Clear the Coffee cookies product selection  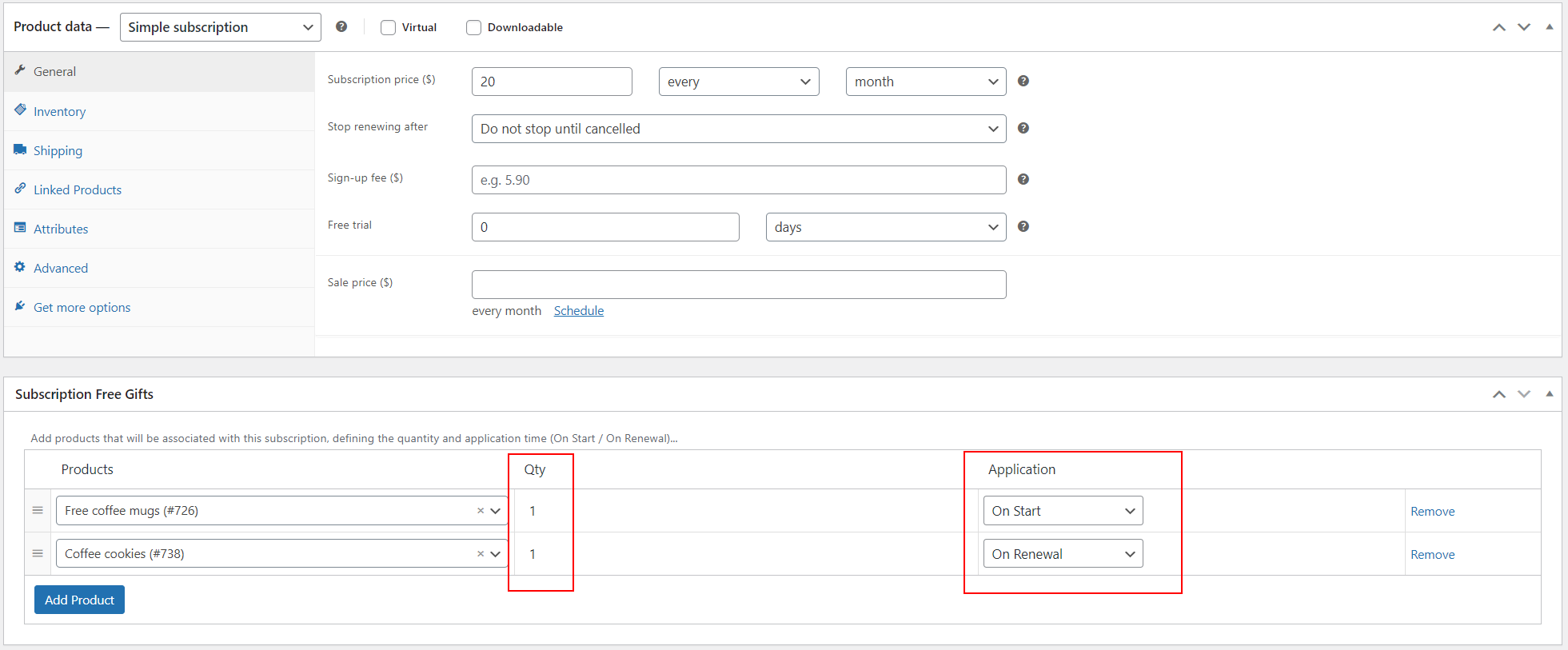tap(481, 554)
